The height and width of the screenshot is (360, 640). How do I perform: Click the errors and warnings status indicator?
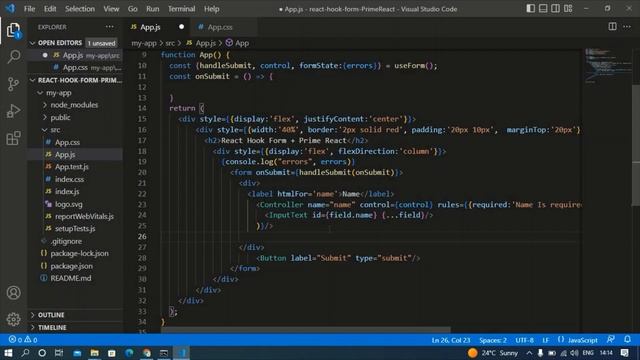(23, 340)
